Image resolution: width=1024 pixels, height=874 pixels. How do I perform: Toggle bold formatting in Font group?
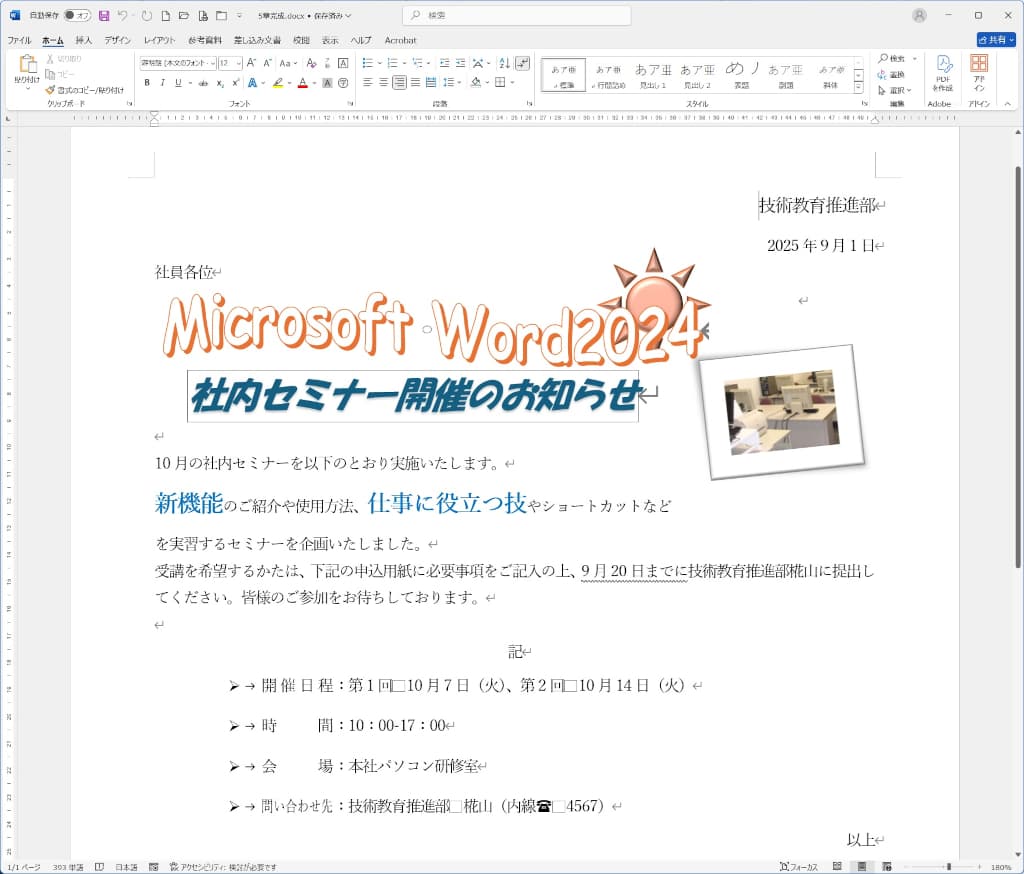pos(146,83)
